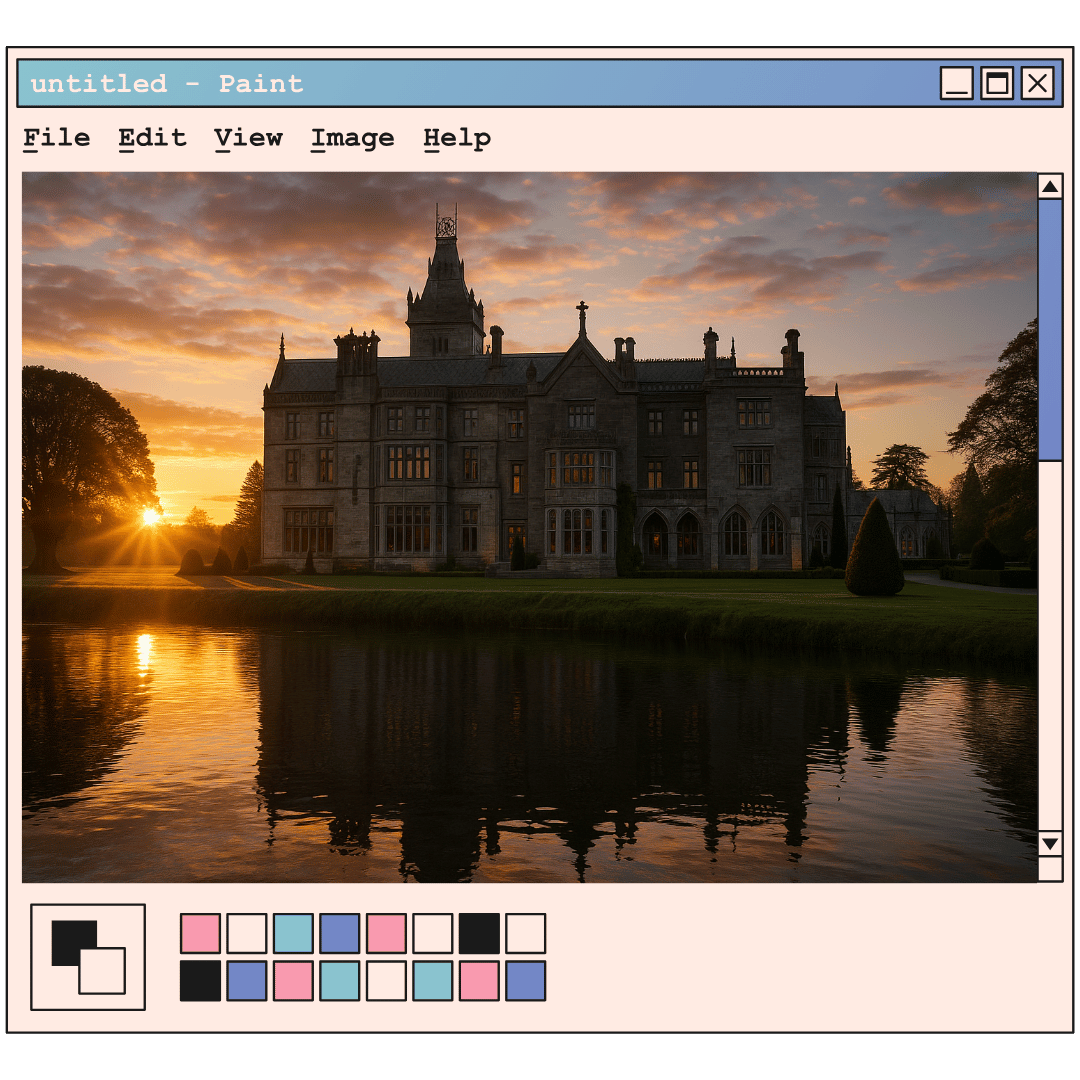
Task: Pick the black swatch in bottom palette row
Action: (200, 981)
